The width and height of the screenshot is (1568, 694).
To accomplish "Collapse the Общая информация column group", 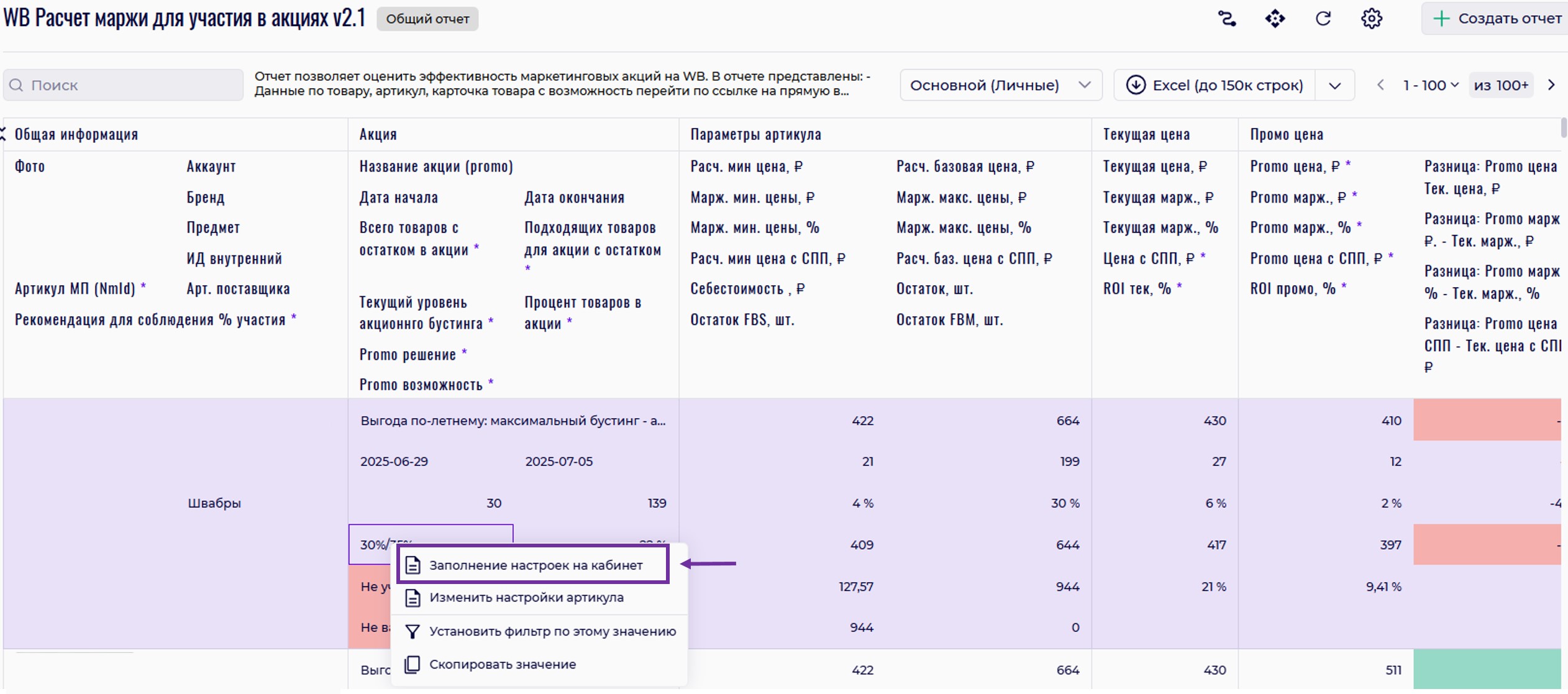I will [x=4, y=134].
